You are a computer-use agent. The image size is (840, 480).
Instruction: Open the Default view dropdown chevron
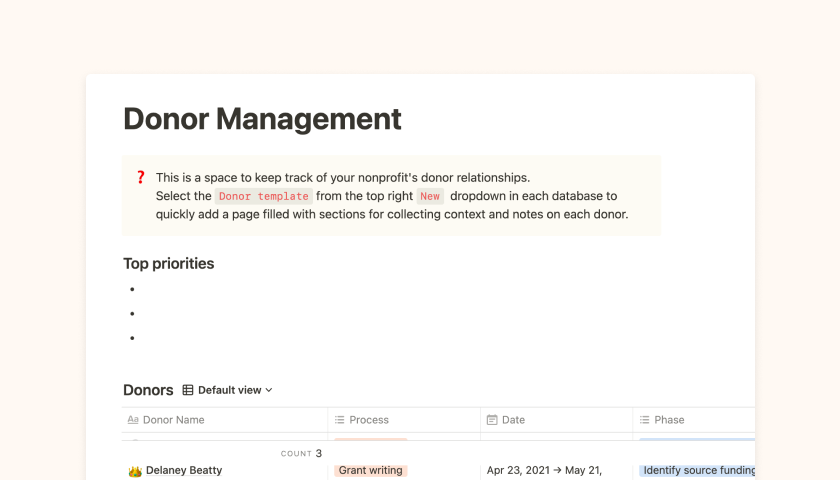click(269, 390)
